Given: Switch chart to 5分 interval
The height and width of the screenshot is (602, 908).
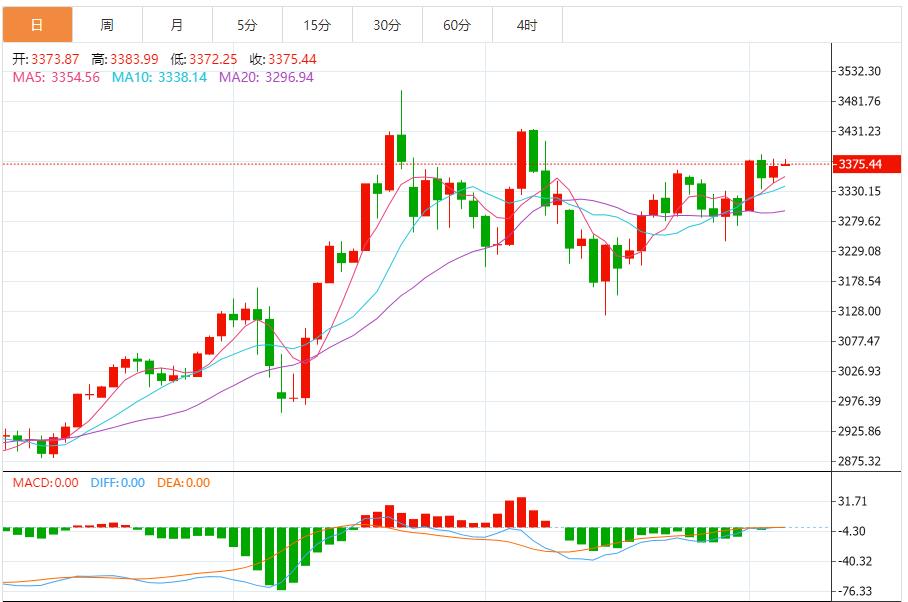Looking at the screenshot, I should 247,25.
